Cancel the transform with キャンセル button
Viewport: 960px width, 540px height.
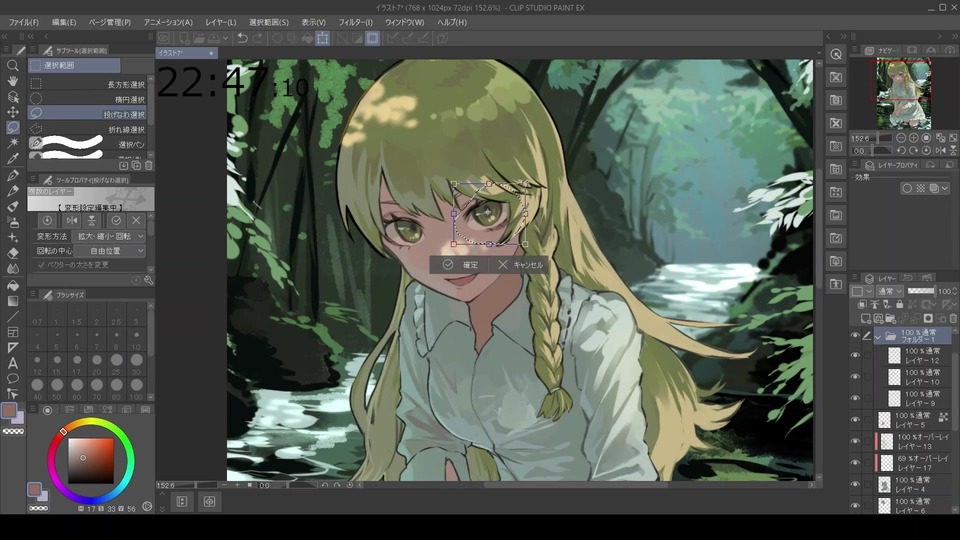point(520,264)
